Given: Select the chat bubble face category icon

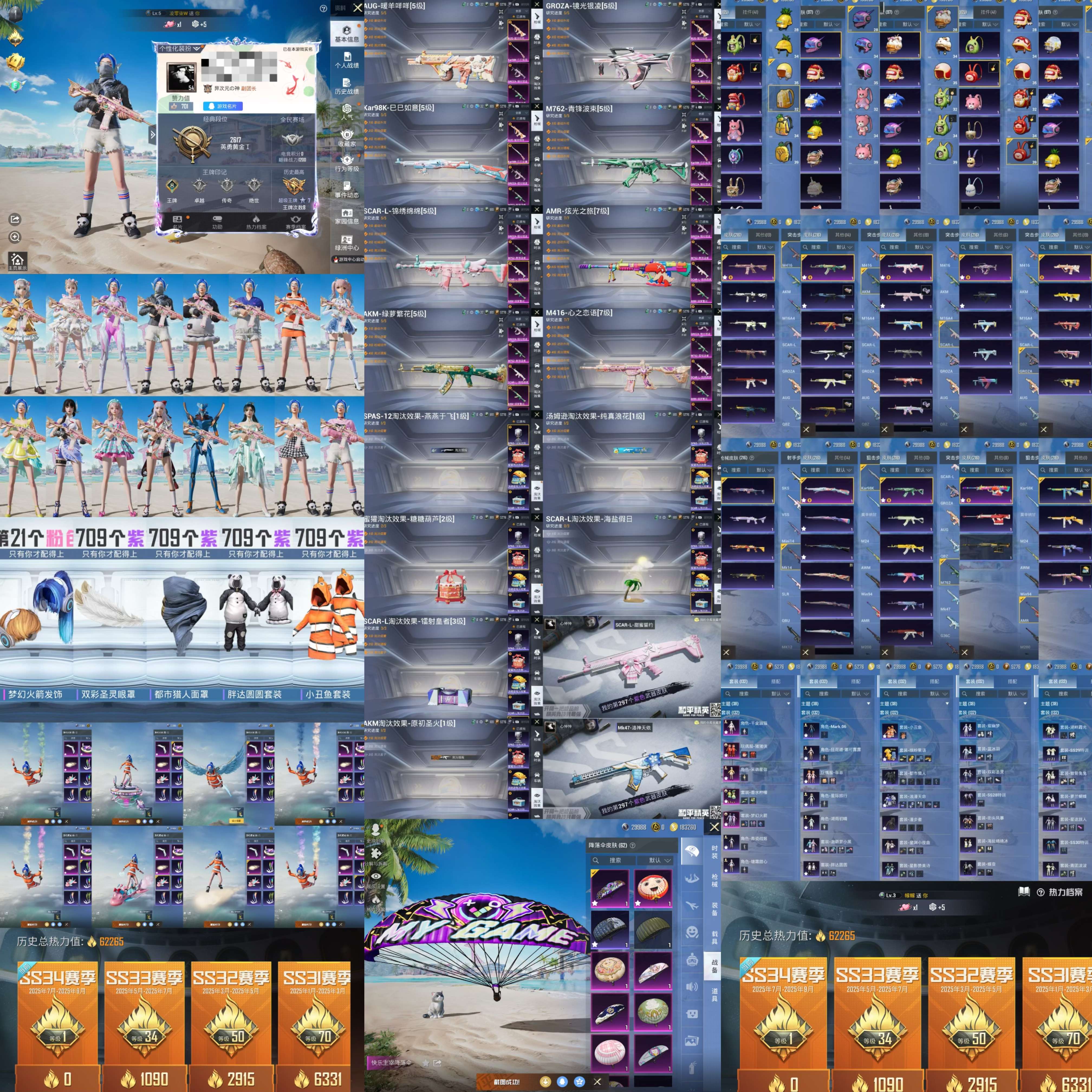Looking at the screenshot, I should 693,1014.
